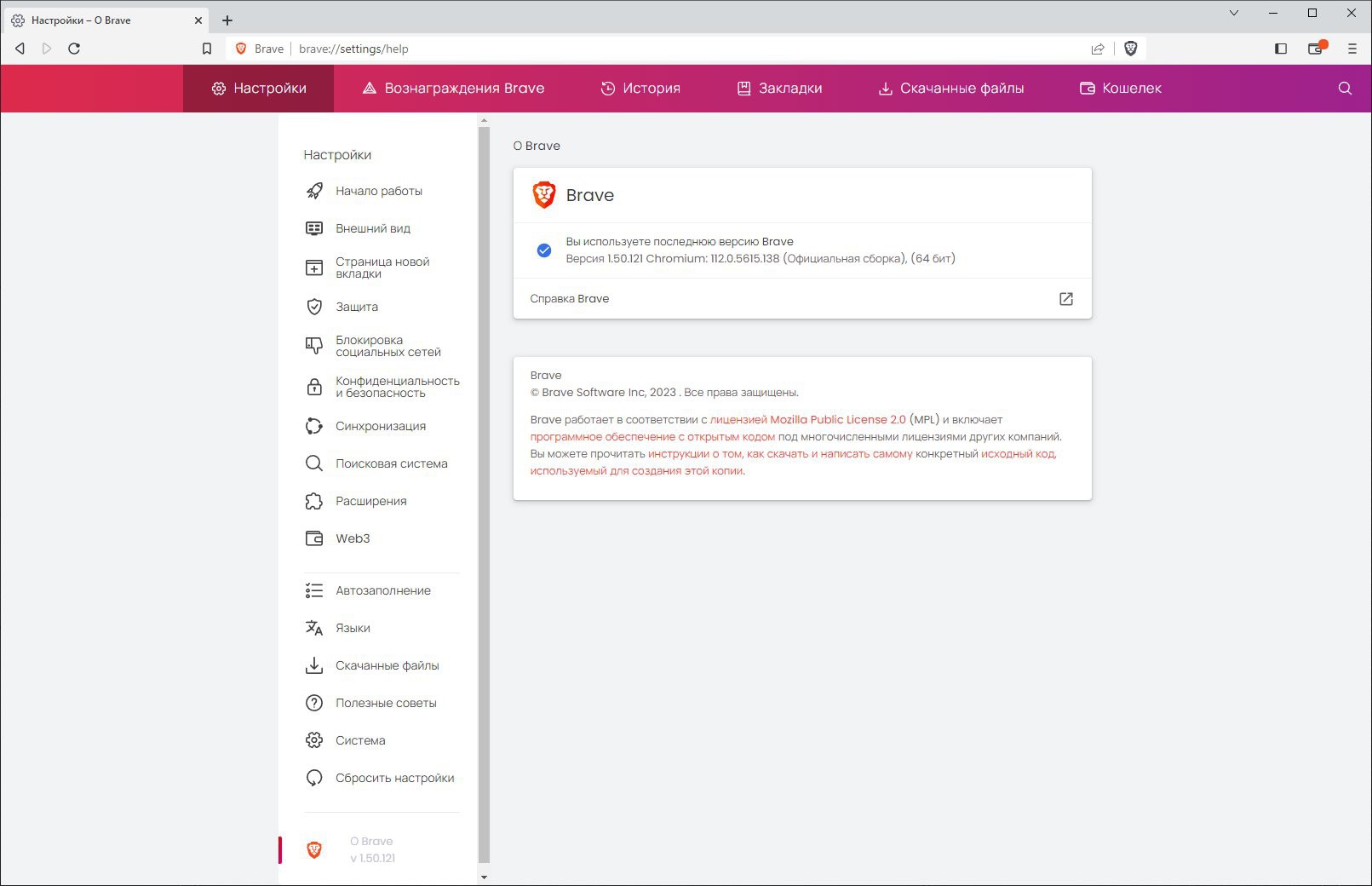Open a new tab with plus button

click(x=227, y=20)
